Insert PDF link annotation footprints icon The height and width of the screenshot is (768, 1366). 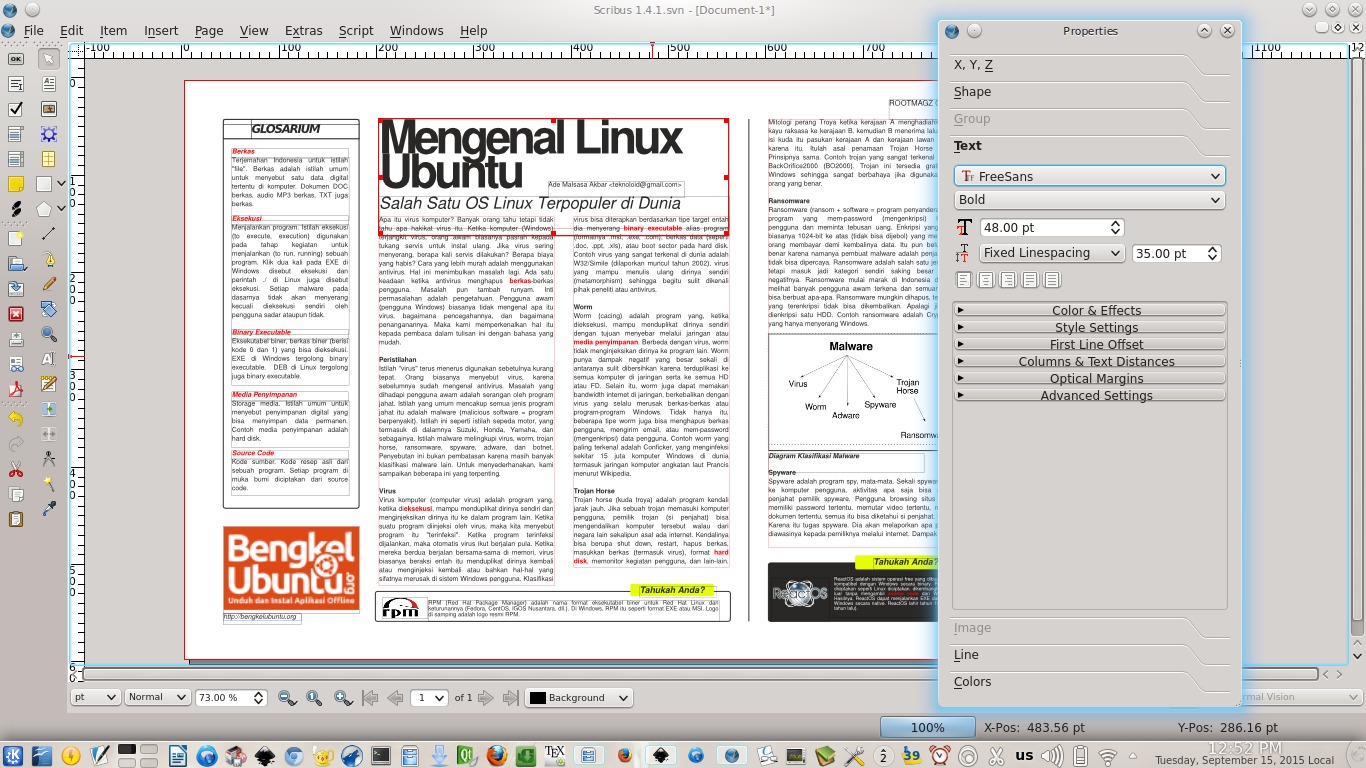point(15,209)
